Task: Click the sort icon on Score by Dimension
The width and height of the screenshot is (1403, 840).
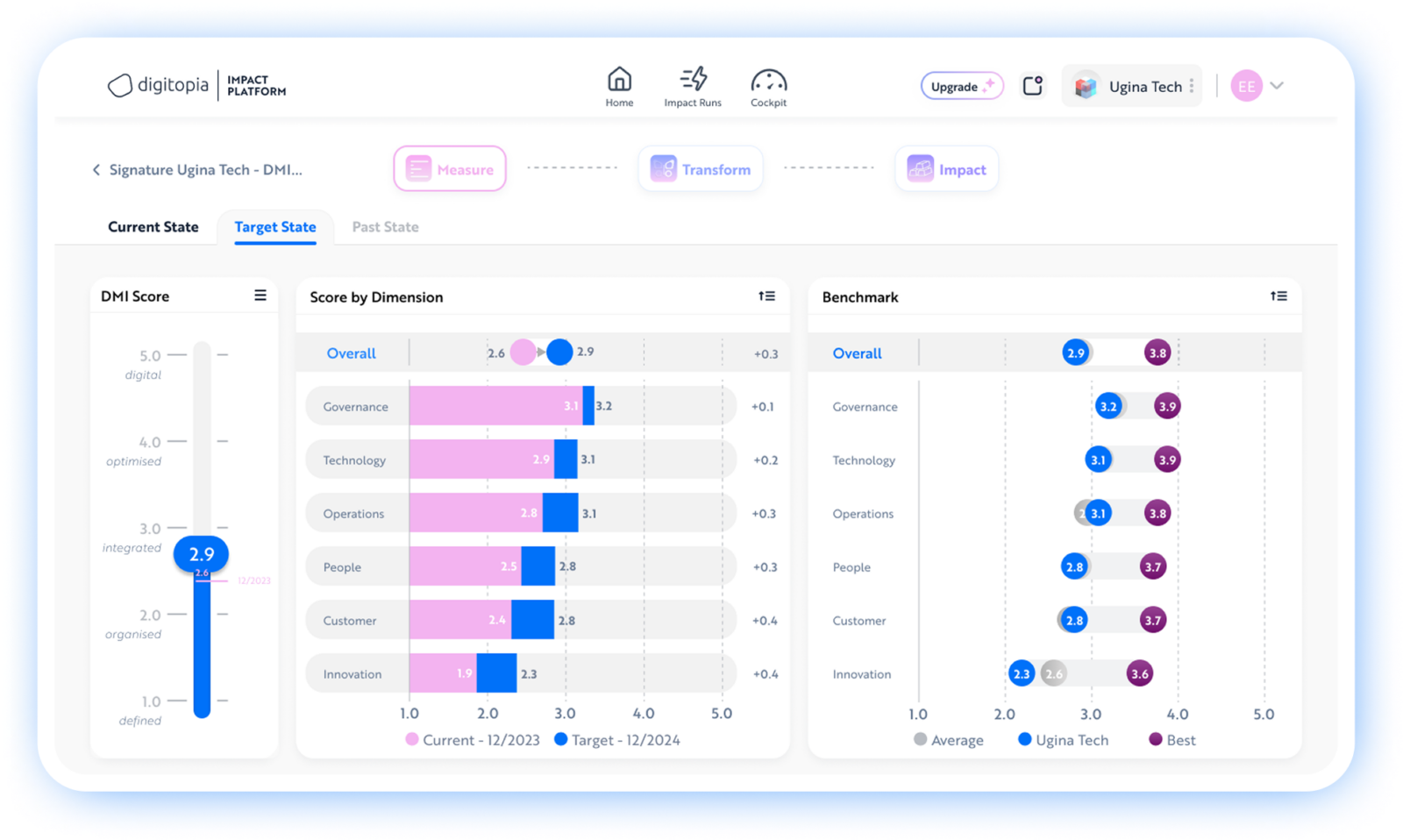Action: coord(767,296)
